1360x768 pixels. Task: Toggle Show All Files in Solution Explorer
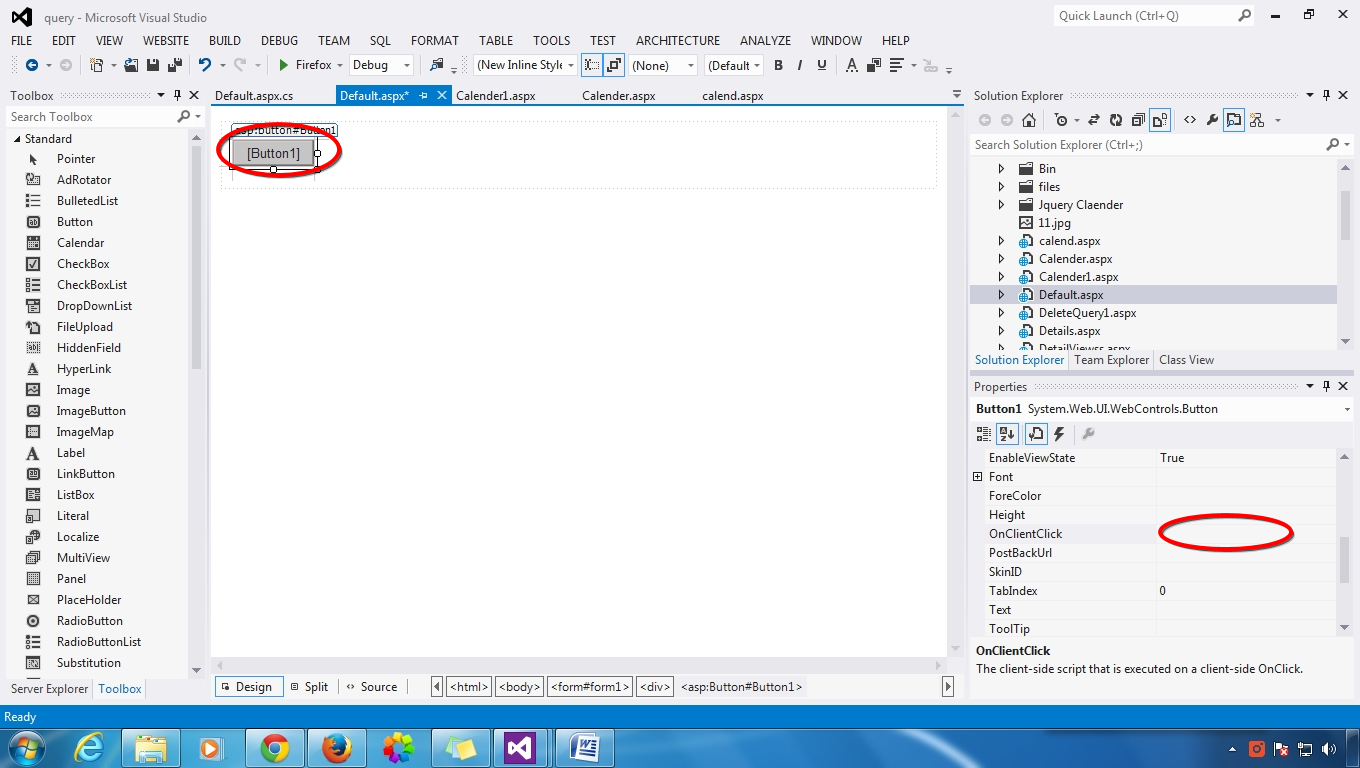click(x=1160, y=120)
